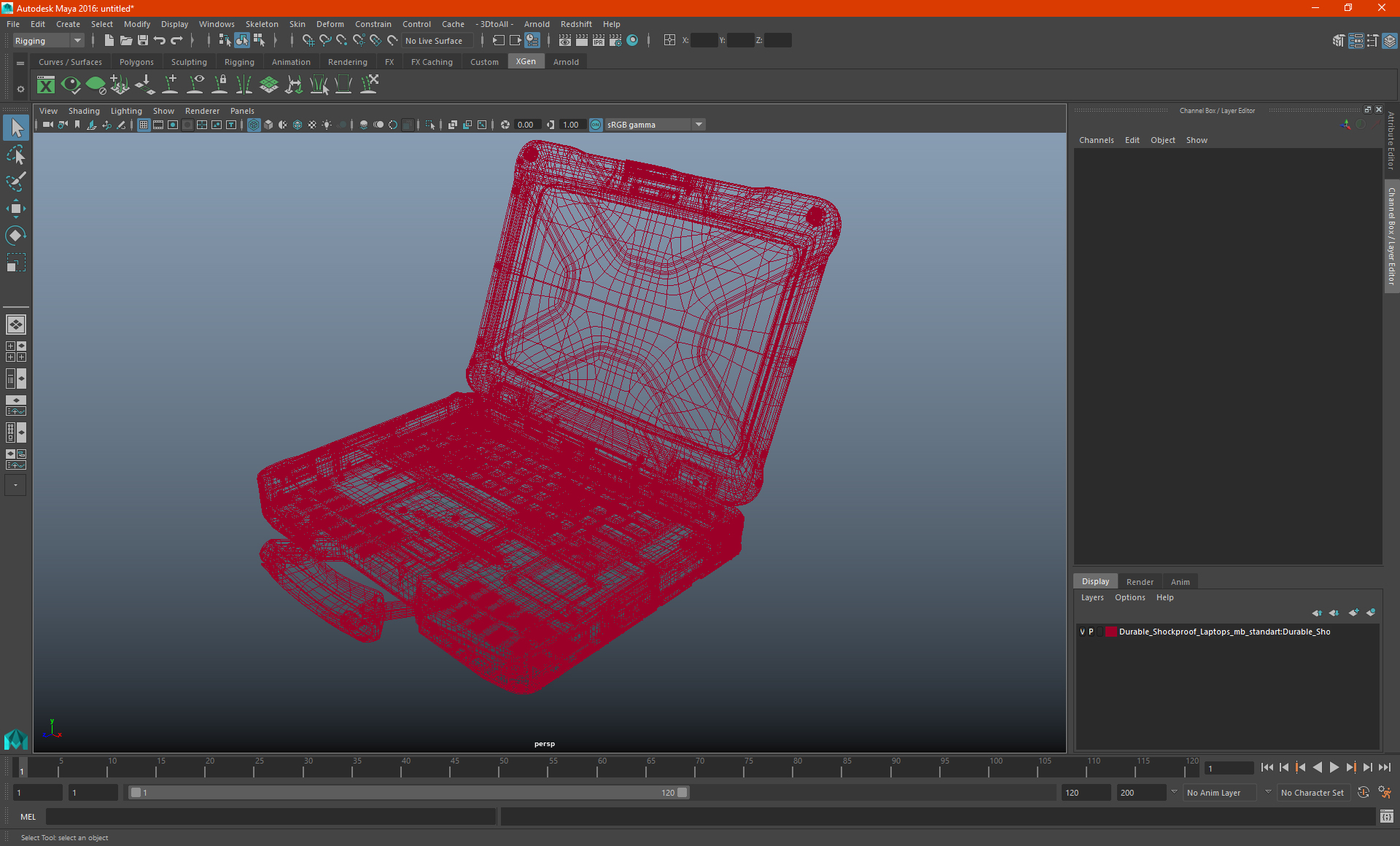Click play forward in playback controls
Viewport: 1400px width, 846px height.
click(x=1334, y=767)
